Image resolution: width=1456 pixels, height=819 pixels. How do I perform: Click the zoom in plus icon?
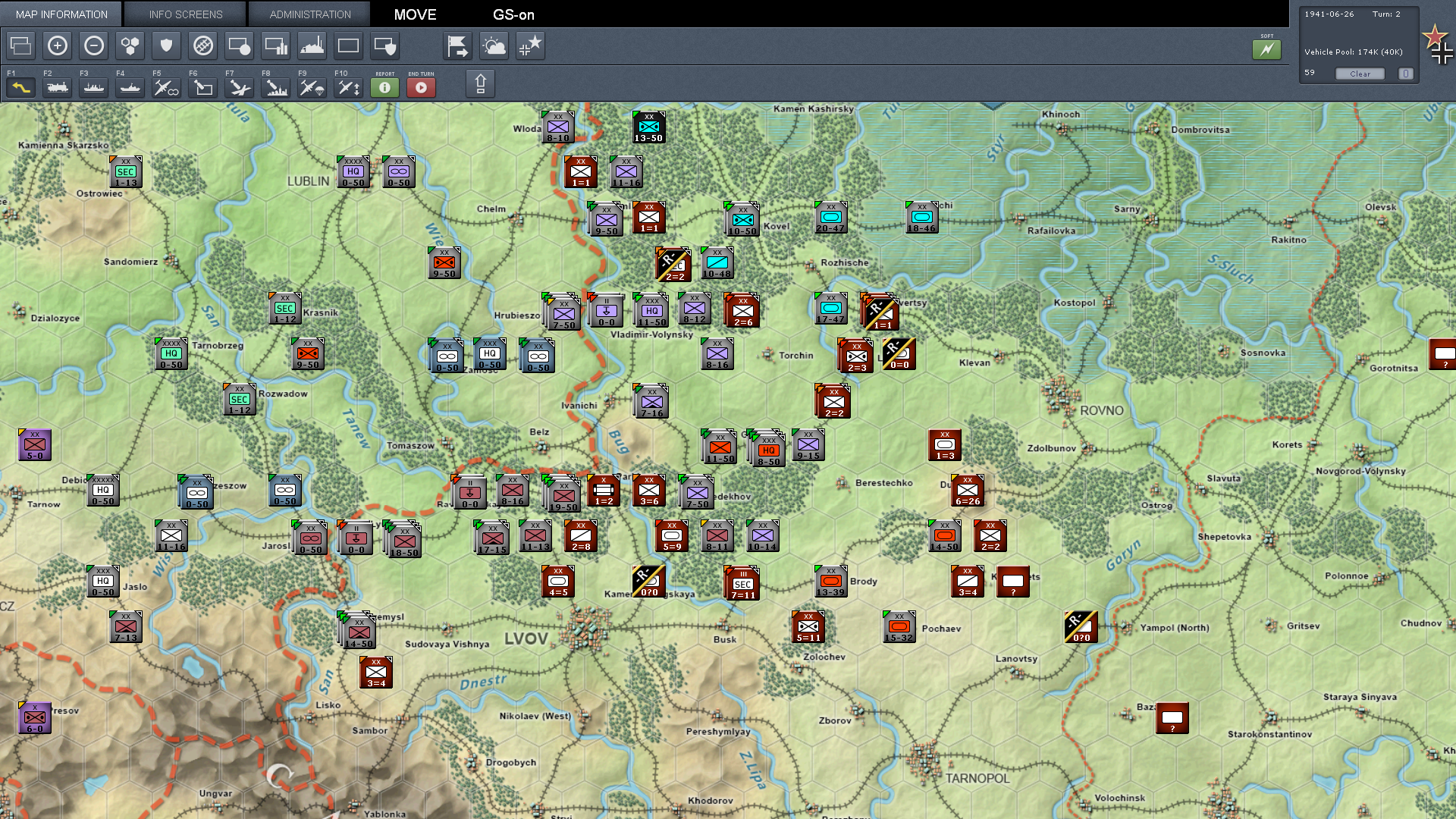(x=58, y=46)
